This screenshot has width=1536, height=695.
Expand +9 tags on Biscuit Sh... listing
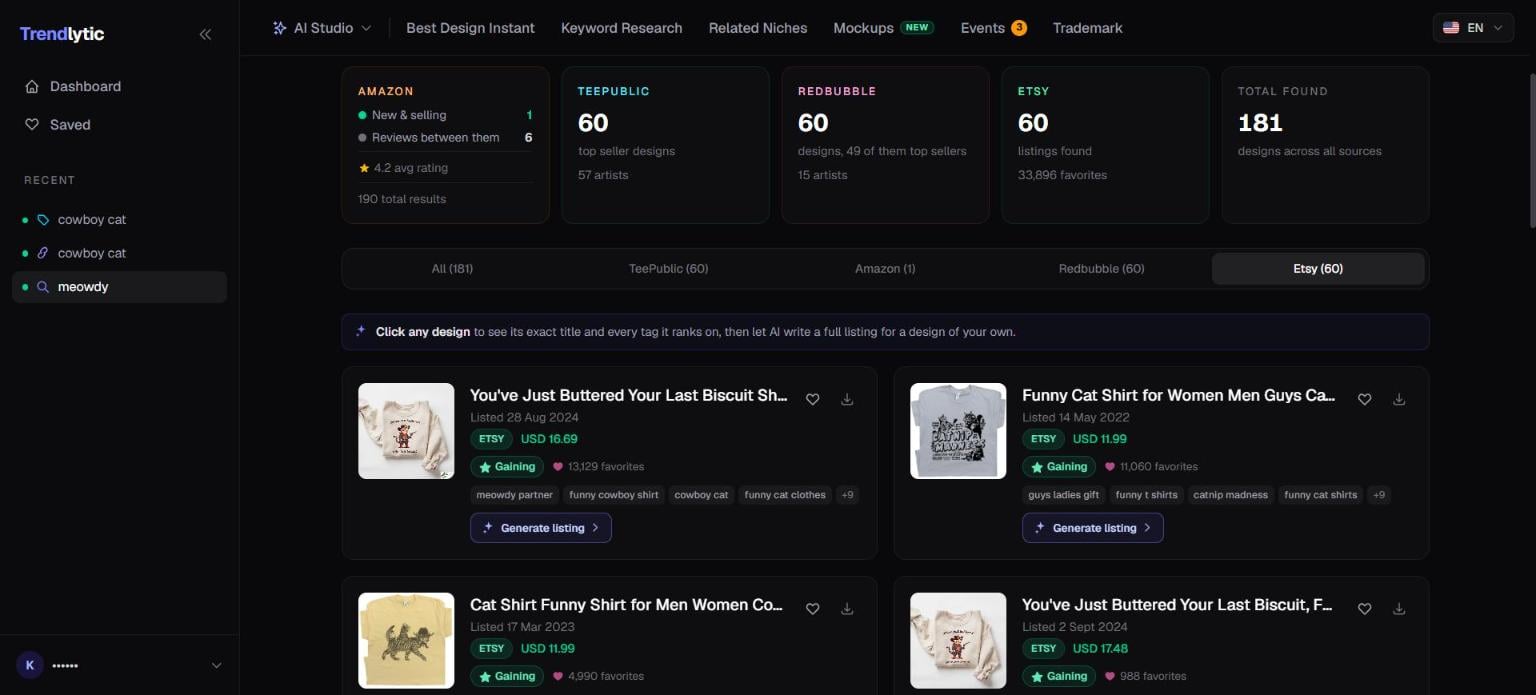(x=847, y=495)
